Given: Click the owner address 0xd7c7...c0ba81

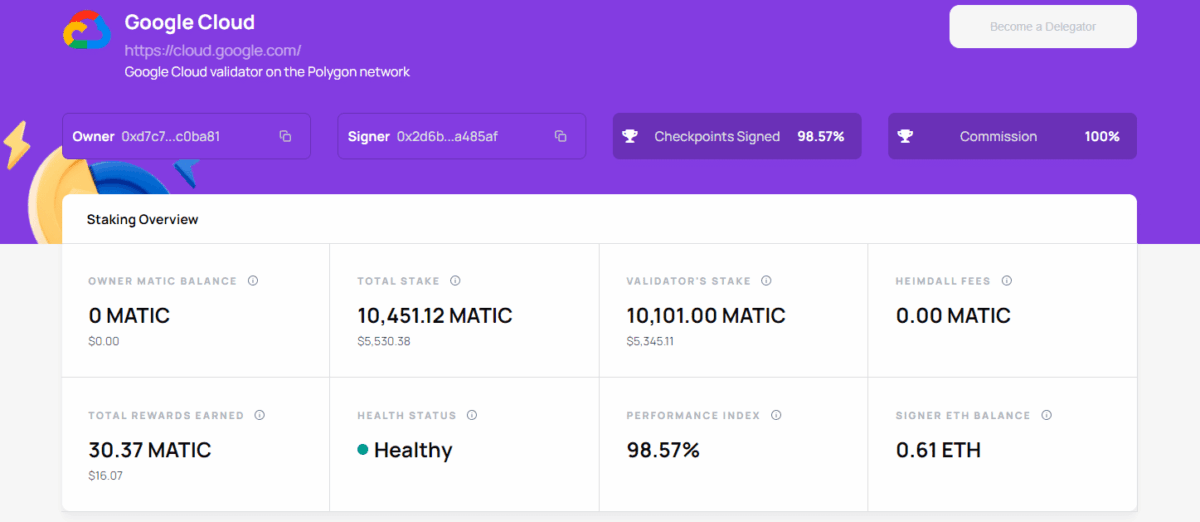Looking at the screenshot, I should [170, 136].
